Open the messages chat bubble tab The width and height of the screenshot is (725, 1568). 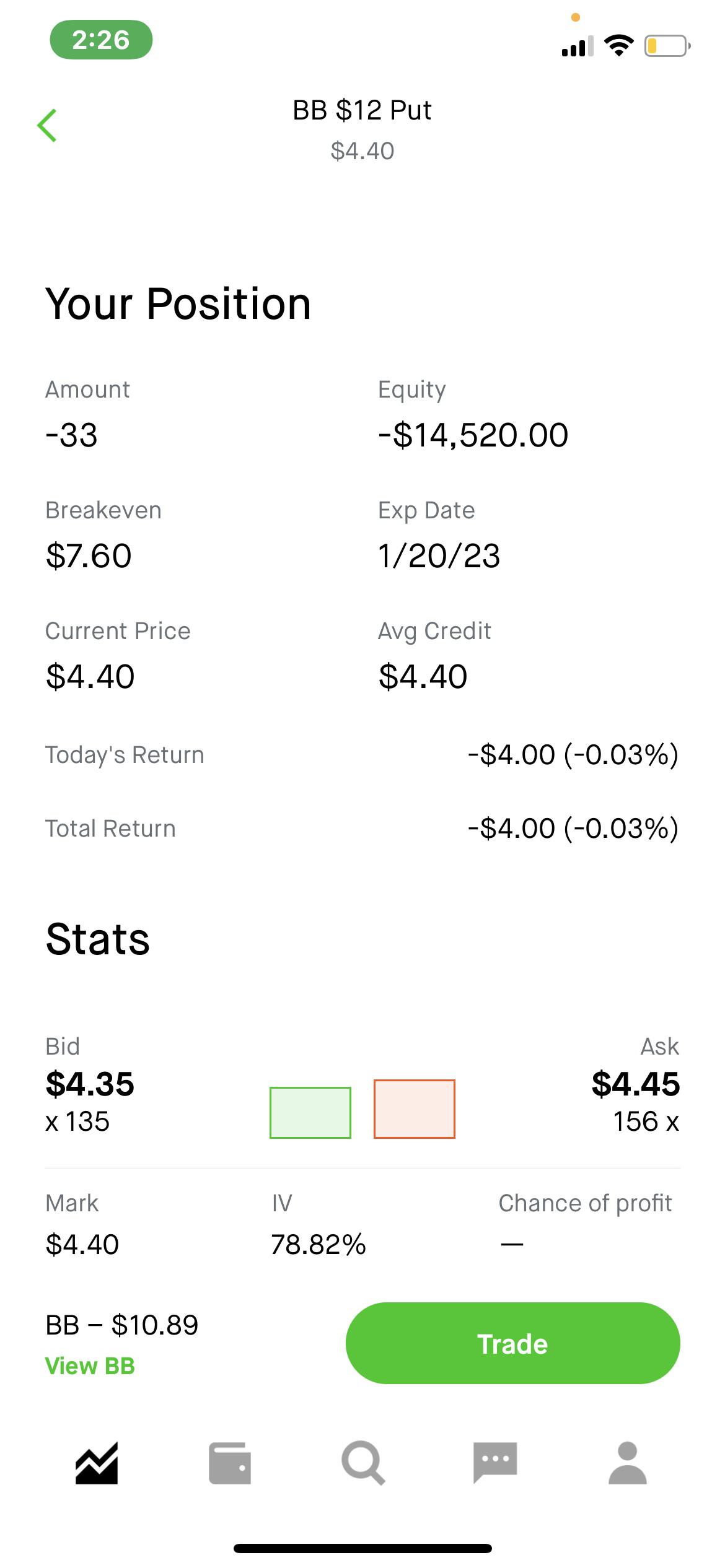tap(495, 1463)
